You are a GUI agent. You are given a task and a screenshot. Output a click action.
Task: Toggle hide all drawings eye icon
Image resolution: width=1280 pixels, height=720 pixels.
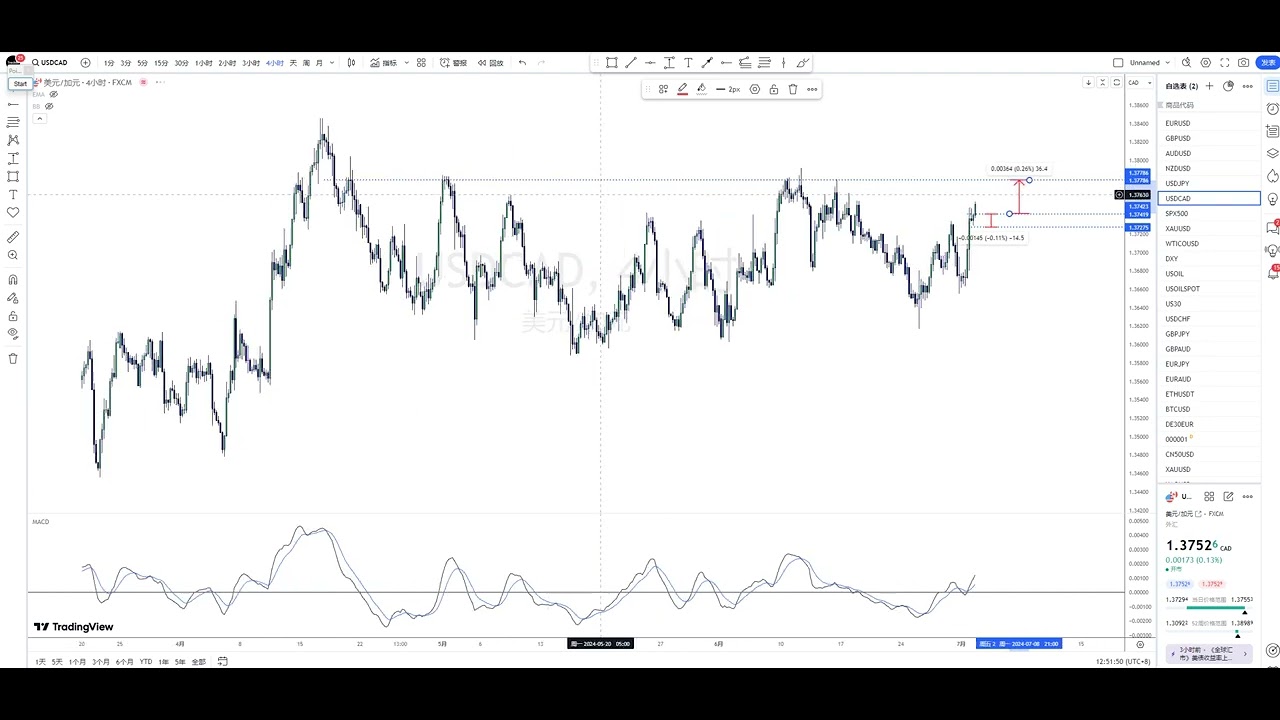click(13, 334)
